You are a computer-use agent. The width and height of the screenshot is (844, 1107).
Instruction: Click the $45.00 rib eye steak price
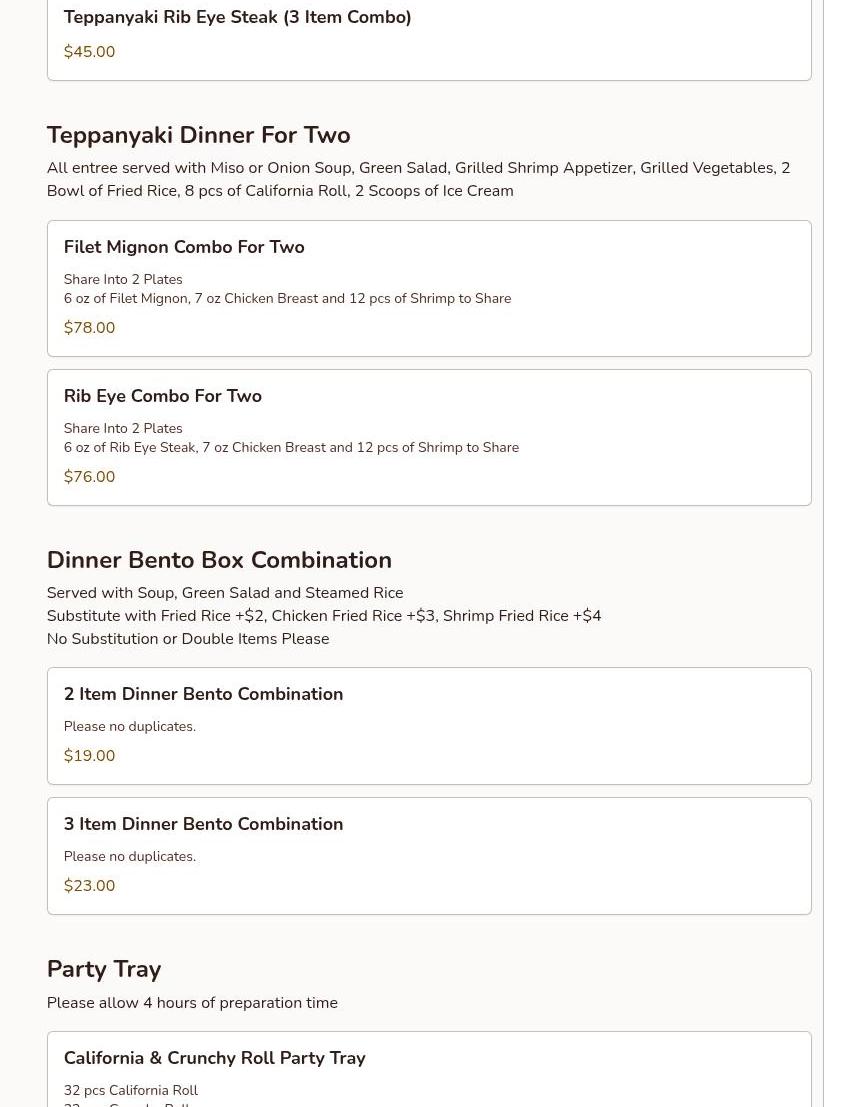(89, 52)
